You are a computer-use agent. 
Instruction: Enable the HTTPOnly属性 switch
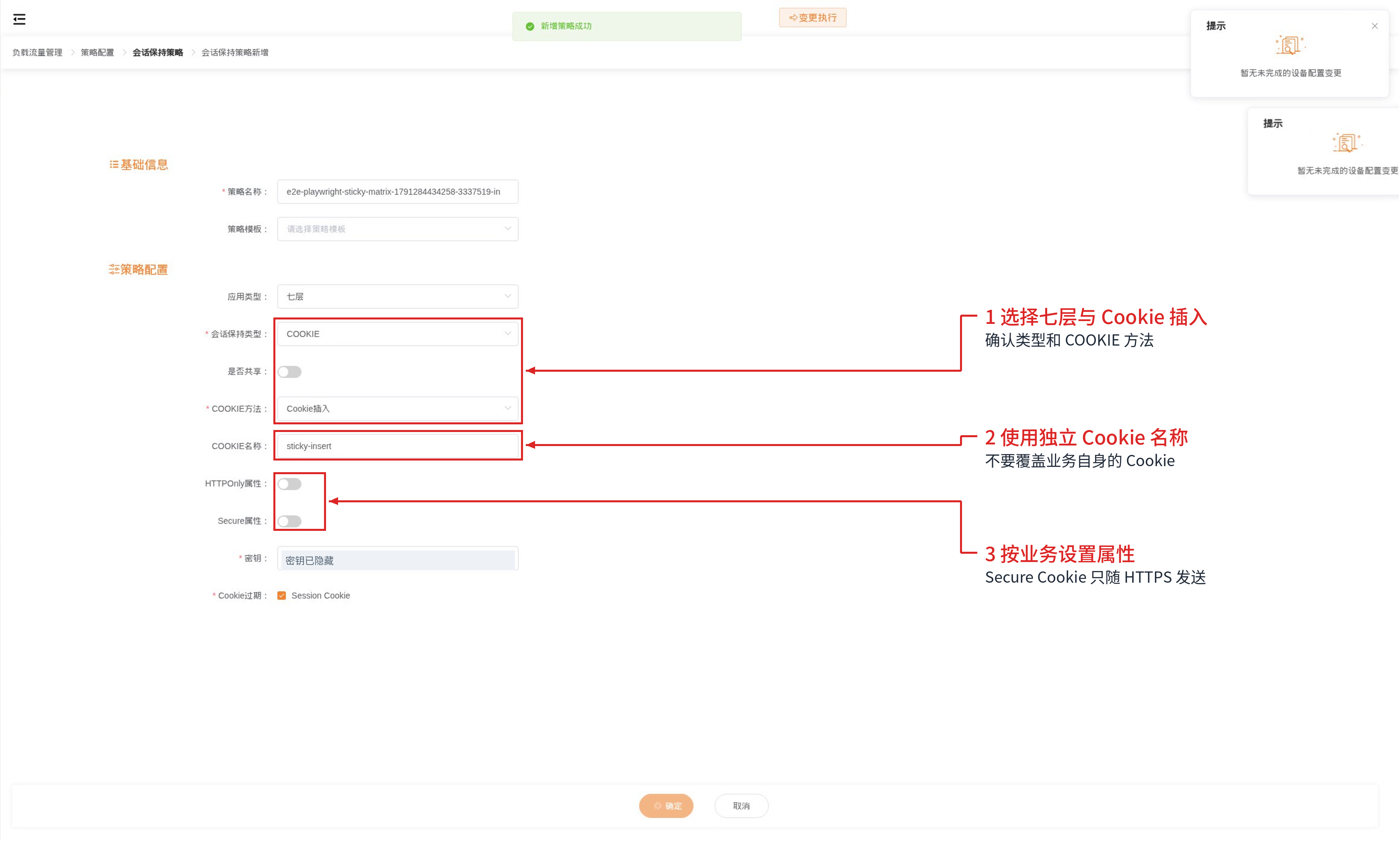(289, 484)
